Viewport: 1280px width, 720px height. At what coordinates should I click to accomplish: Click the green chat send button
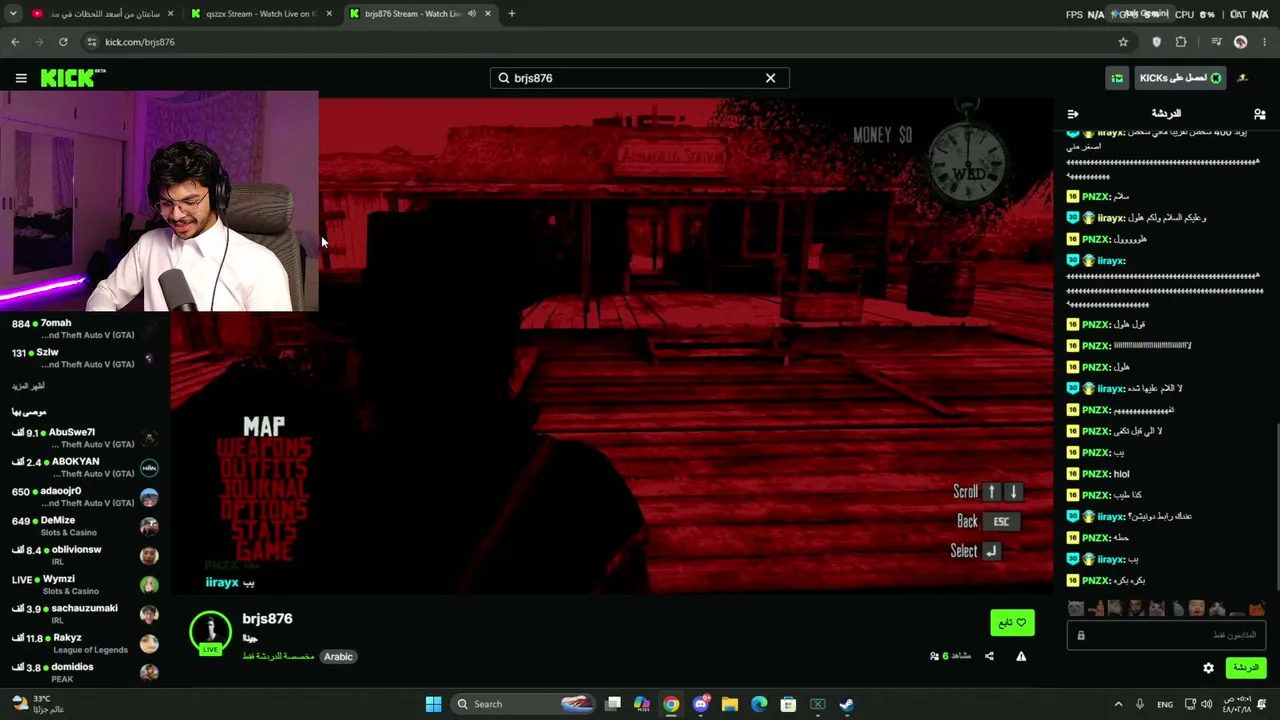click(x=1245, y=667)
